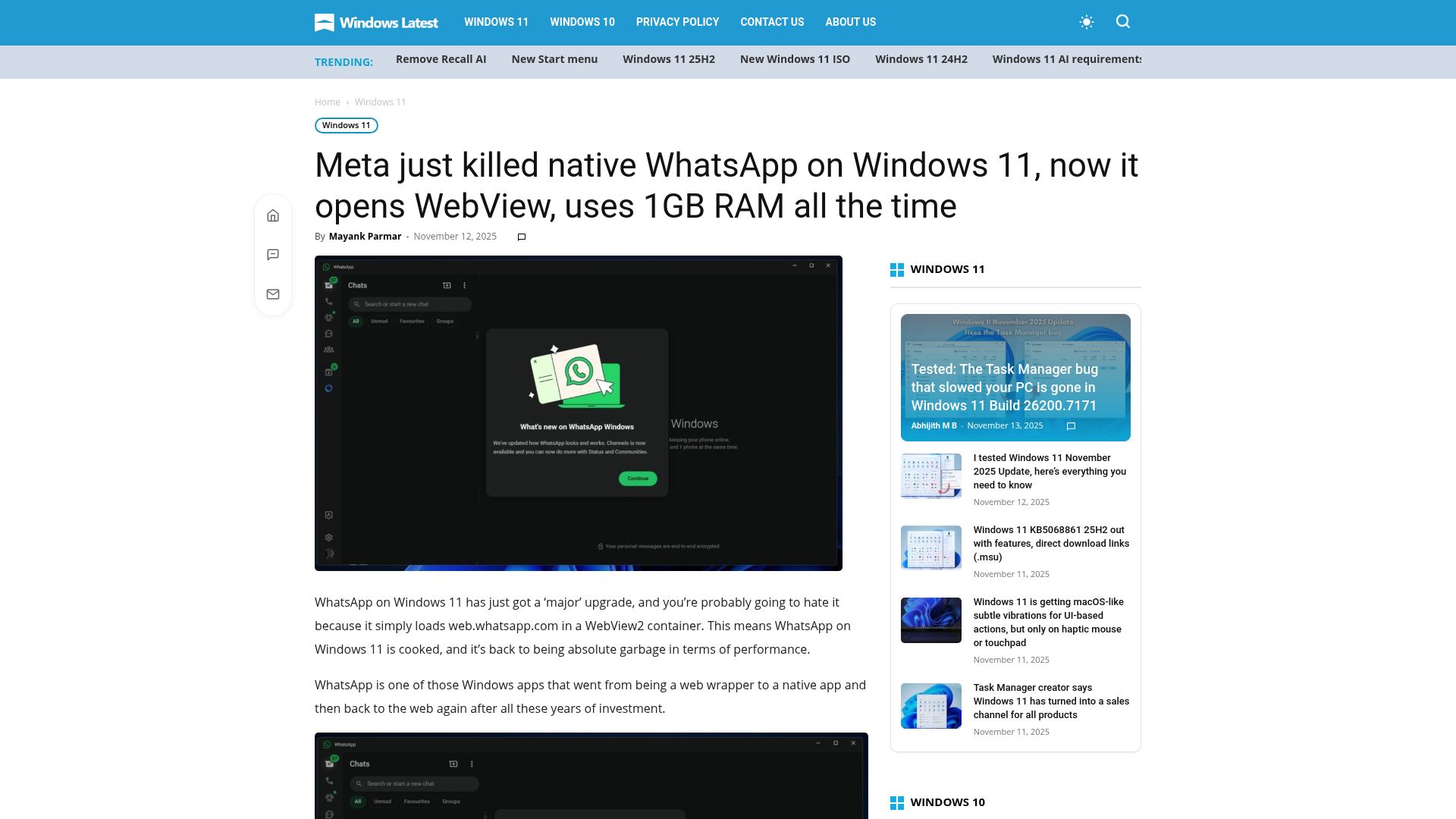Open the Windows 11 nav menu
The height and width of the screenshot is (819, 1456).
(496, 22)
